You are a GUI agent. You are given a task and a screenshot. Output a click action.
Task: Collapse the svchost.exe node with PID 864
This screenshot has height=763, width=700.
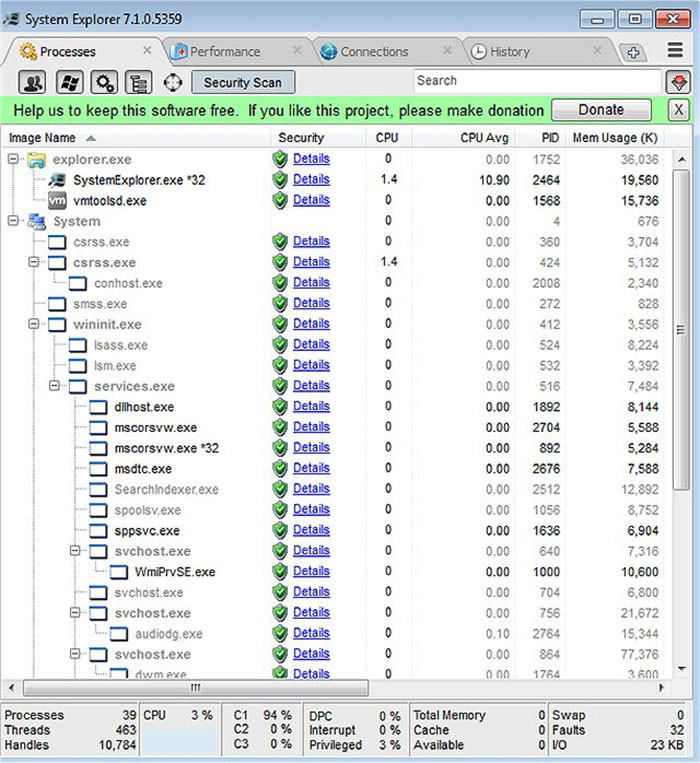pyautogui.click(x=75, y=654)
